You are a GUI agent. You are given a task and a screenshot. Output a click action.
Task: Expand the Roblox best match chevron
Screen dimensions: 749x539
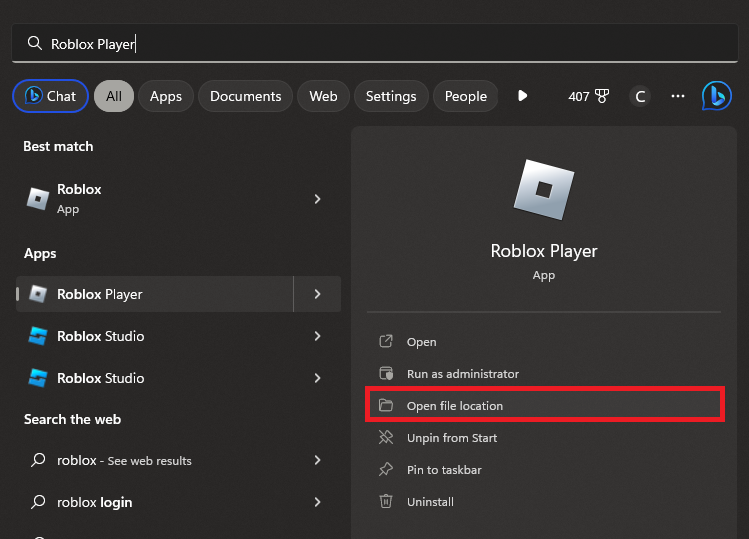coord(317,199)
